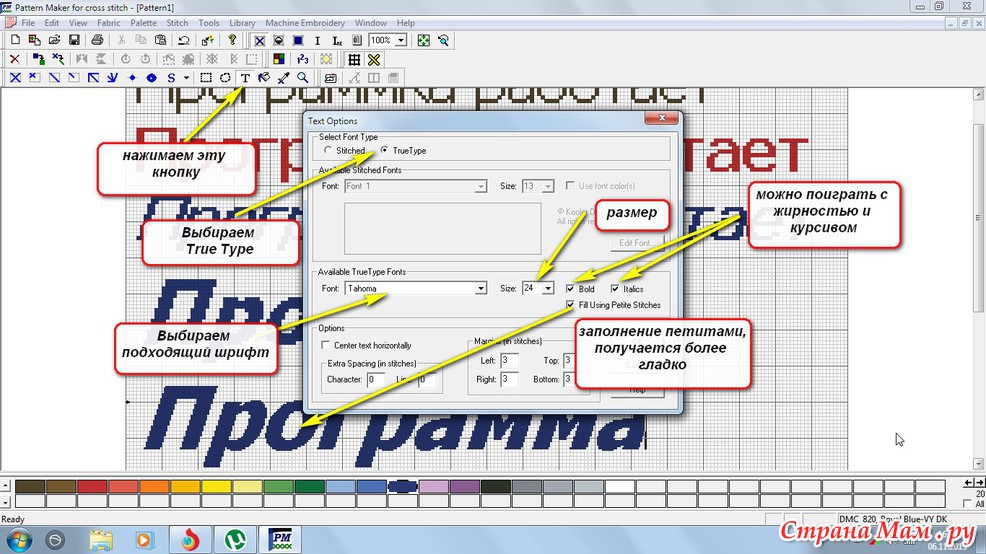Open Pattern Maker PM taskbar icon
Viewport: 986px width, 554px height.
[280, 540]
